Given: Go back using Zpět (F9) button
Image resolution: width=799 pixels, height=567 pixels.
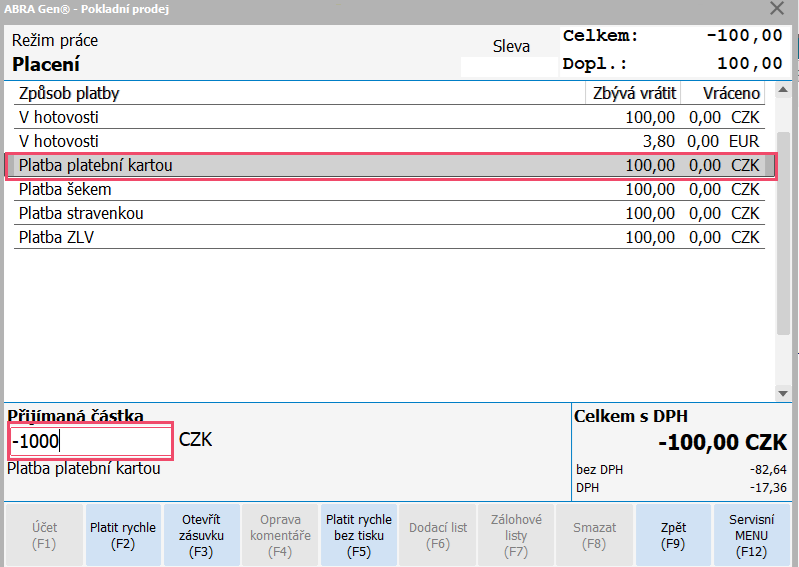Looking at the screenshot, I should click(x=673, y=535).
